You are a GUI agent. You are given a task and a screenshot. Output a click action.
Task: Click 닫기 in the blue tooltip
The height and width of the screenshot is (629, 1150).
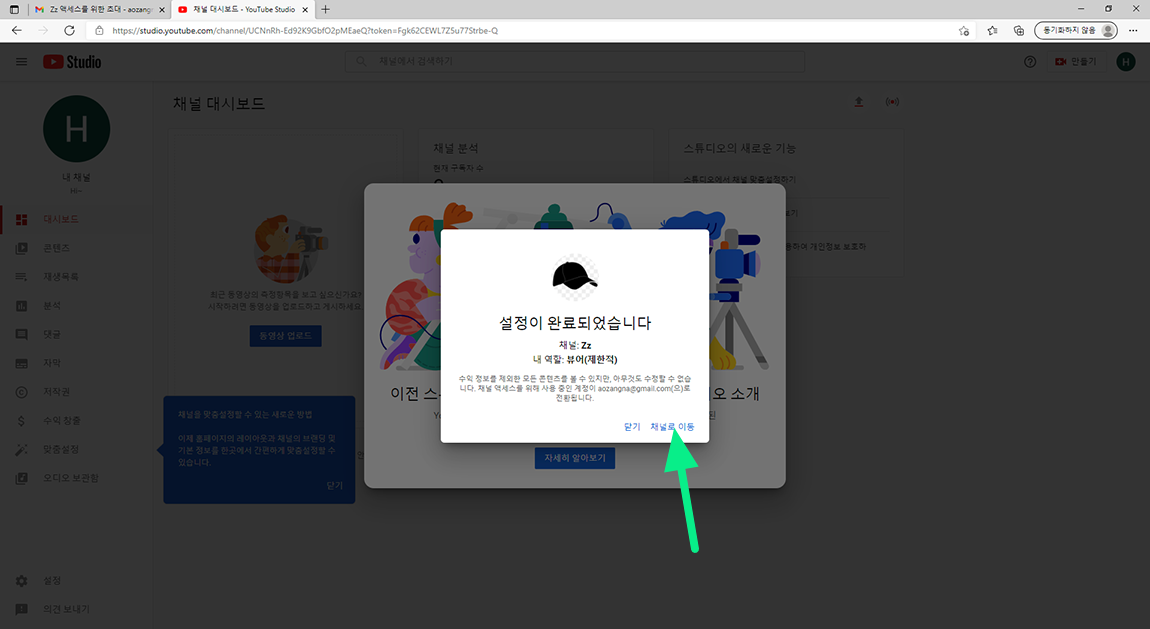[x=334, y=485]
